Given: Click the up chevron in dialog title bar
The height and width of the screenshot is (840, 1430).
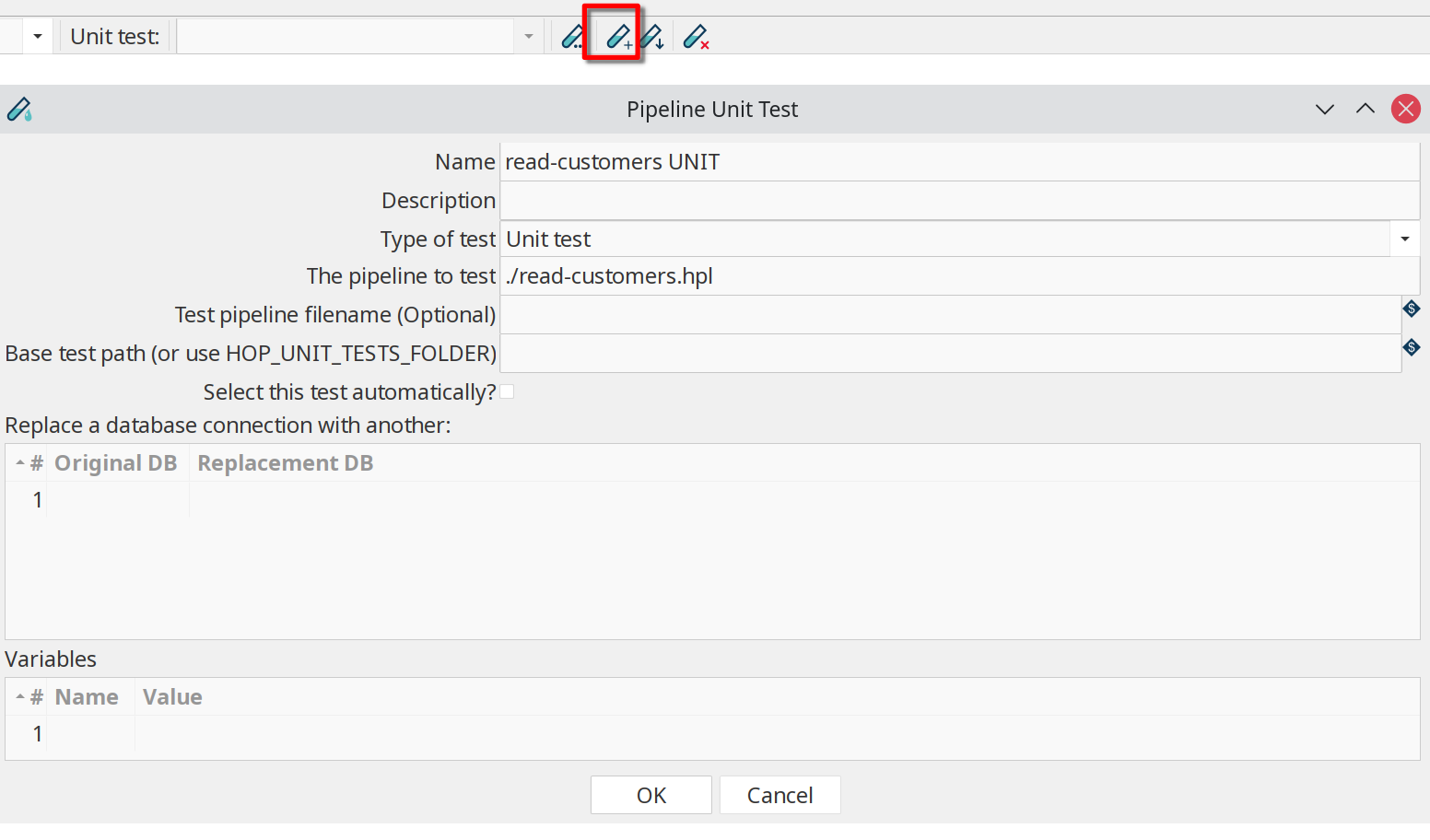Looking at the screenshot, I should [x=1365, y=109].
